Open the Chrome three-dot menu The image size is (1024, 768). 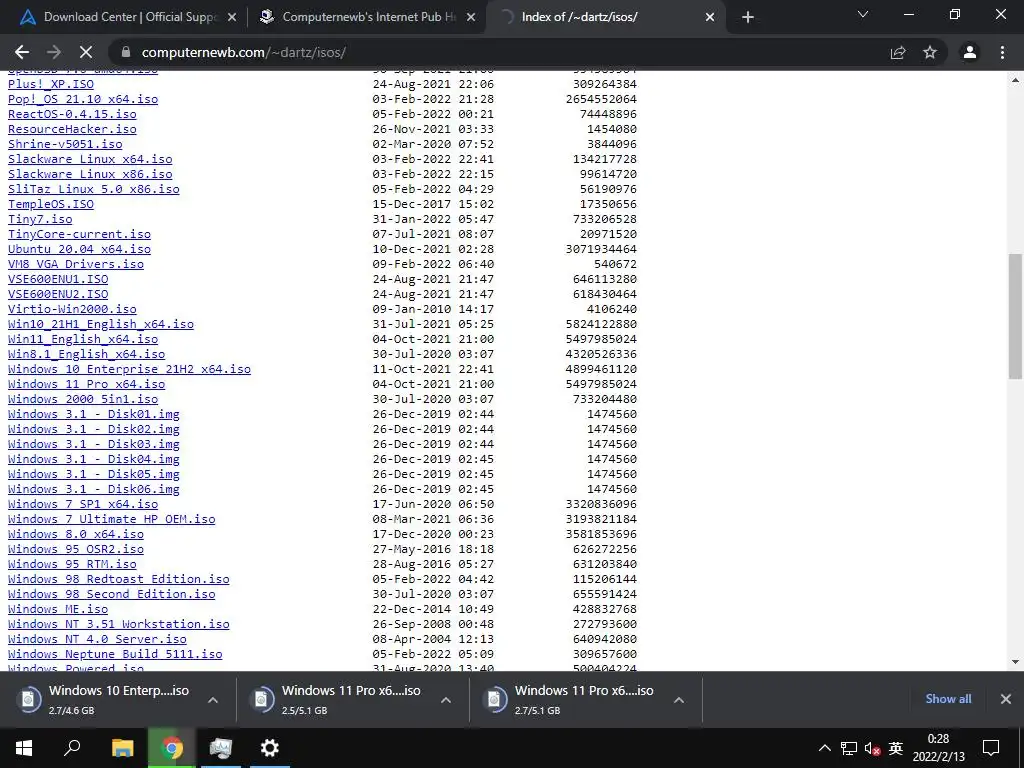(x=1002, y=52)
